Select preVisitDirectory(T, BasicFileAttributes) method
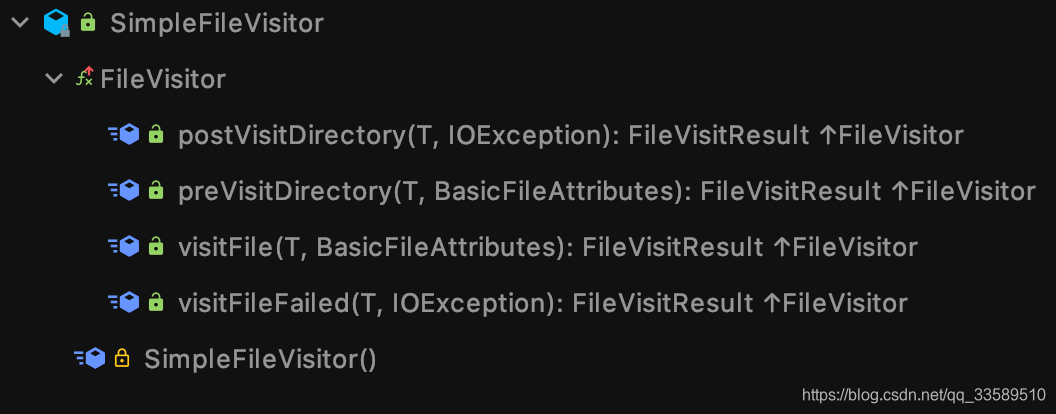 606,190
